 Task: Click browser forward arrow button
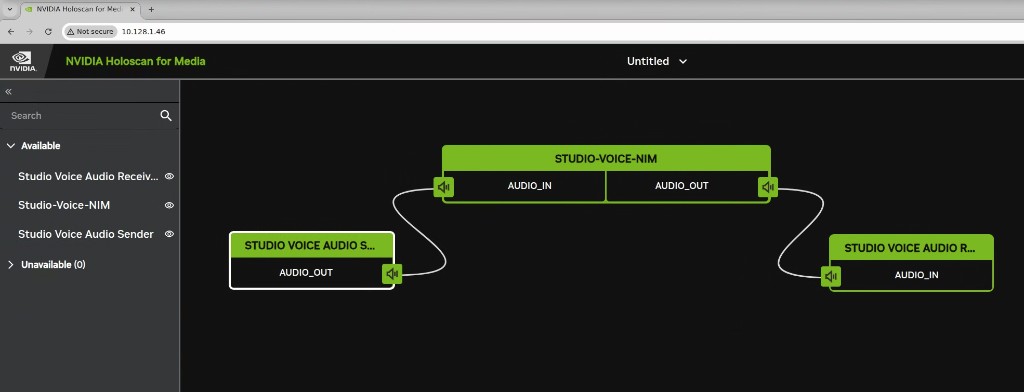click(x=29, y=31)
